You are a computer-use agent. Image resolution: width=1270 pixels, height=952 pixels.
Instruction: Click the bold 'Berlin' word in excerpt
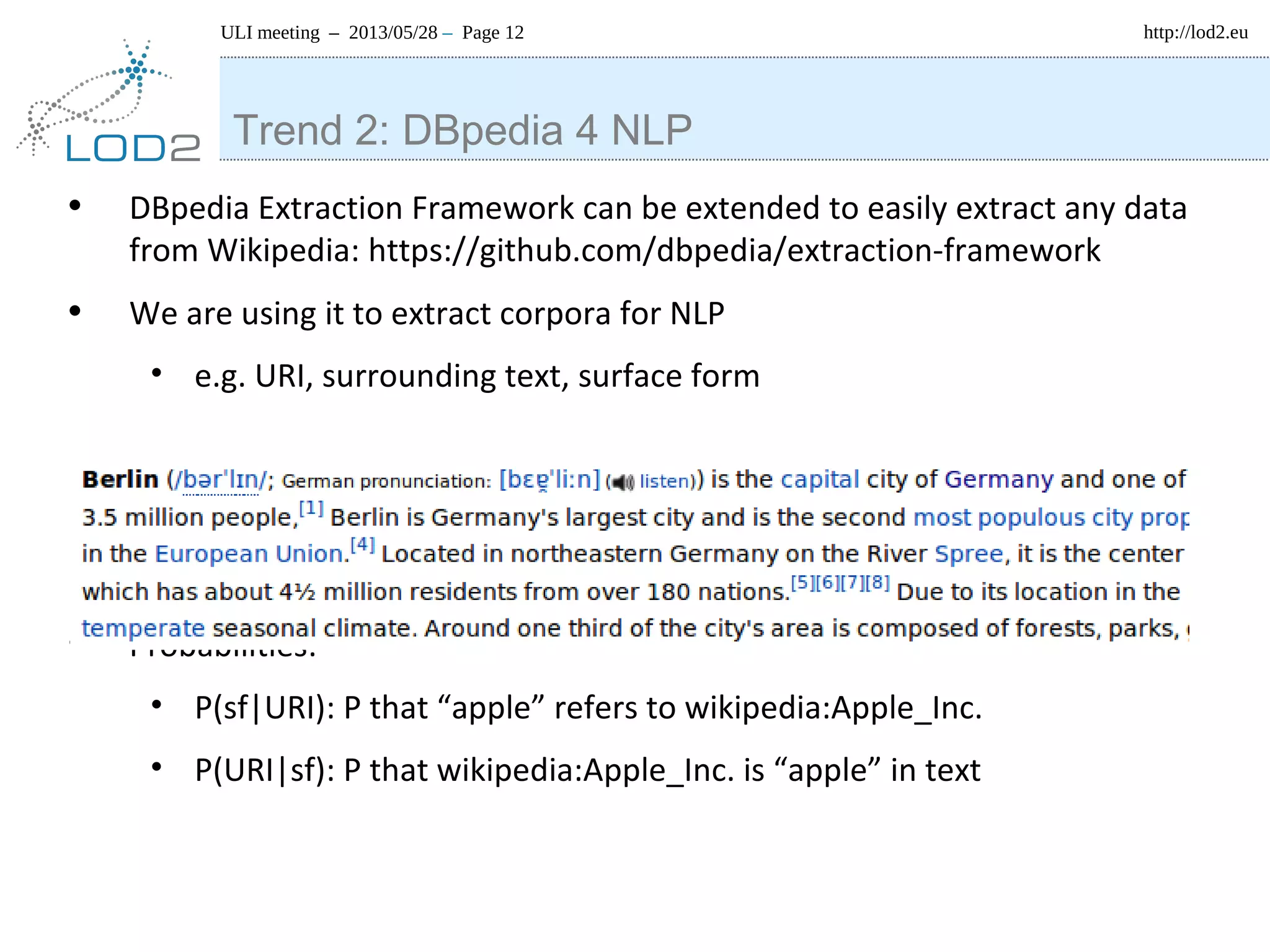tap(120, 480)
